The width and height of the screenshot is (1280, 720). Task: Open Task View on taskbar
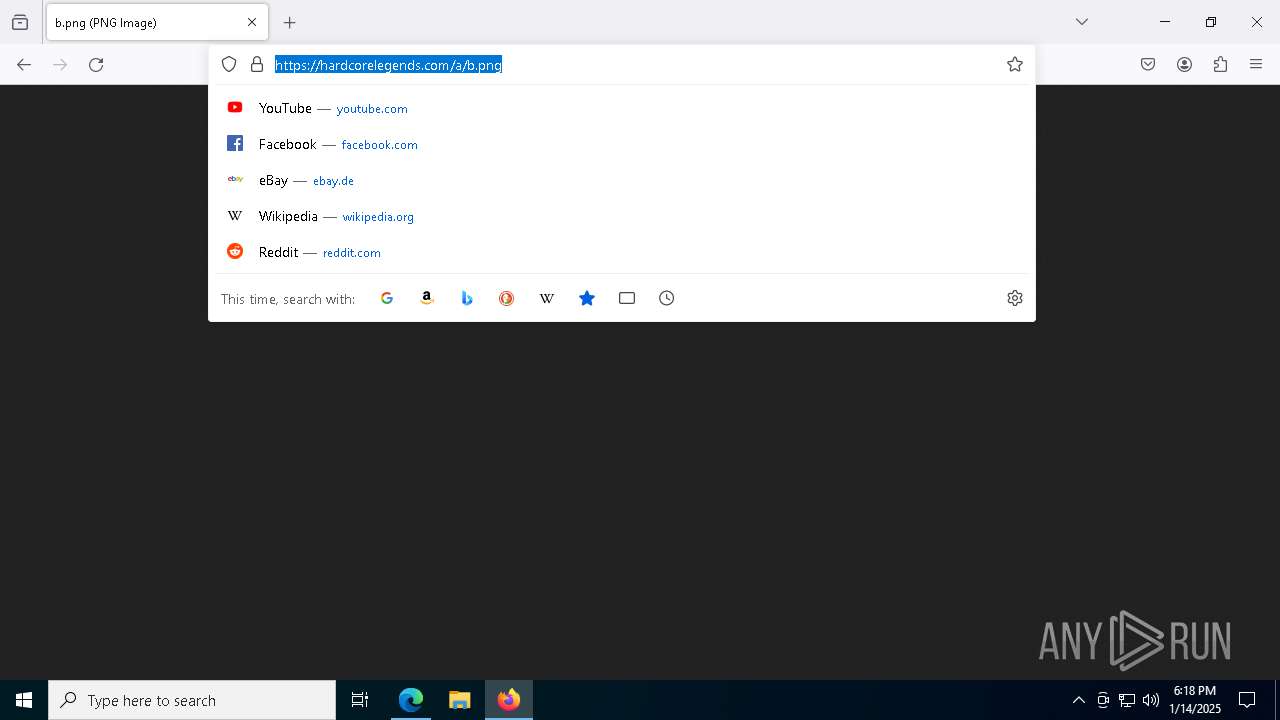360,700
